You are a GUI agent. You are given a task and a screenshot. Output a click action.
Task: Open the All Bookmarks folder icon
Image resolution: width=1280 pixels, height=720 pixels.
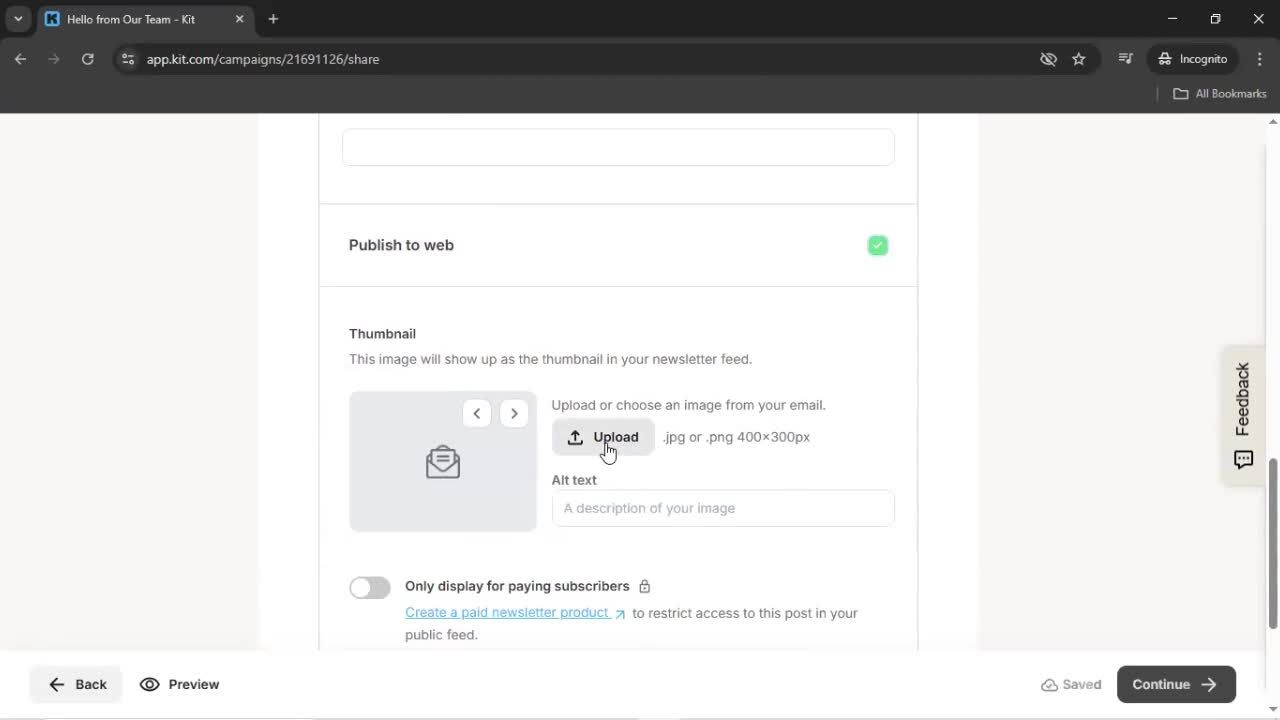[1180, 93]
